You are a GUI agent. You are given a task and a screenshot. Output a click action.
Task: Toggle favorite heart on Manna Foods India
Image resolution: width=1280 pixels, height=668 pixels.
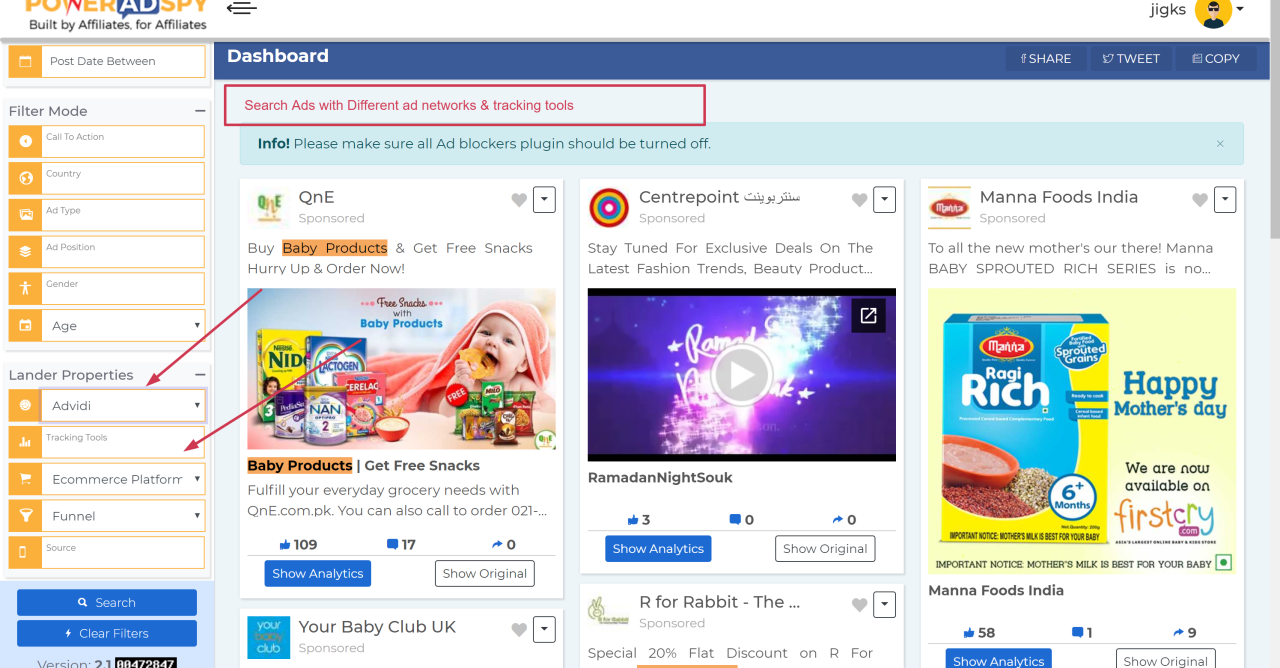[1200, 200]
